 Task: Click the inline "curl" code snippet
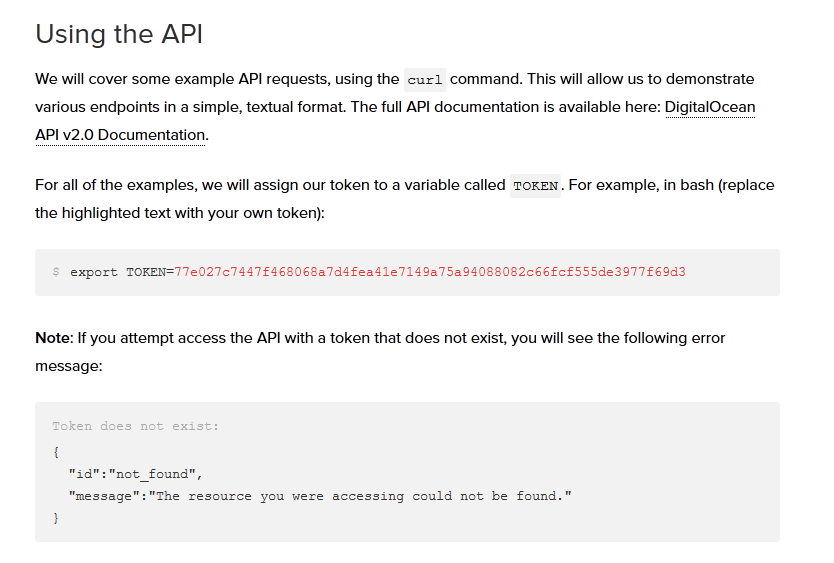point(425,80)
